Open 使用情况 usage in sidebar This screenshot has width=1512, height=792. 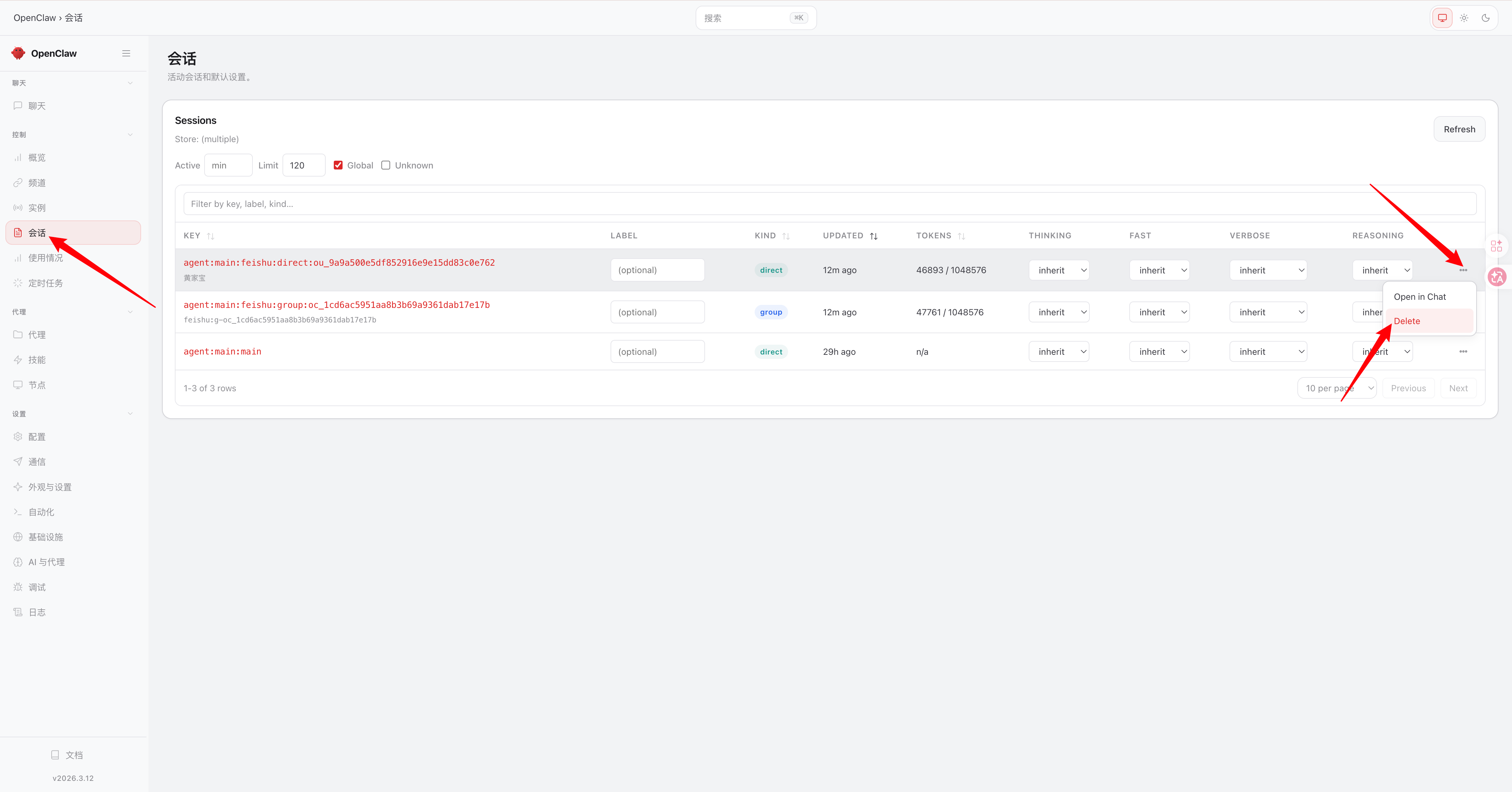73,258
